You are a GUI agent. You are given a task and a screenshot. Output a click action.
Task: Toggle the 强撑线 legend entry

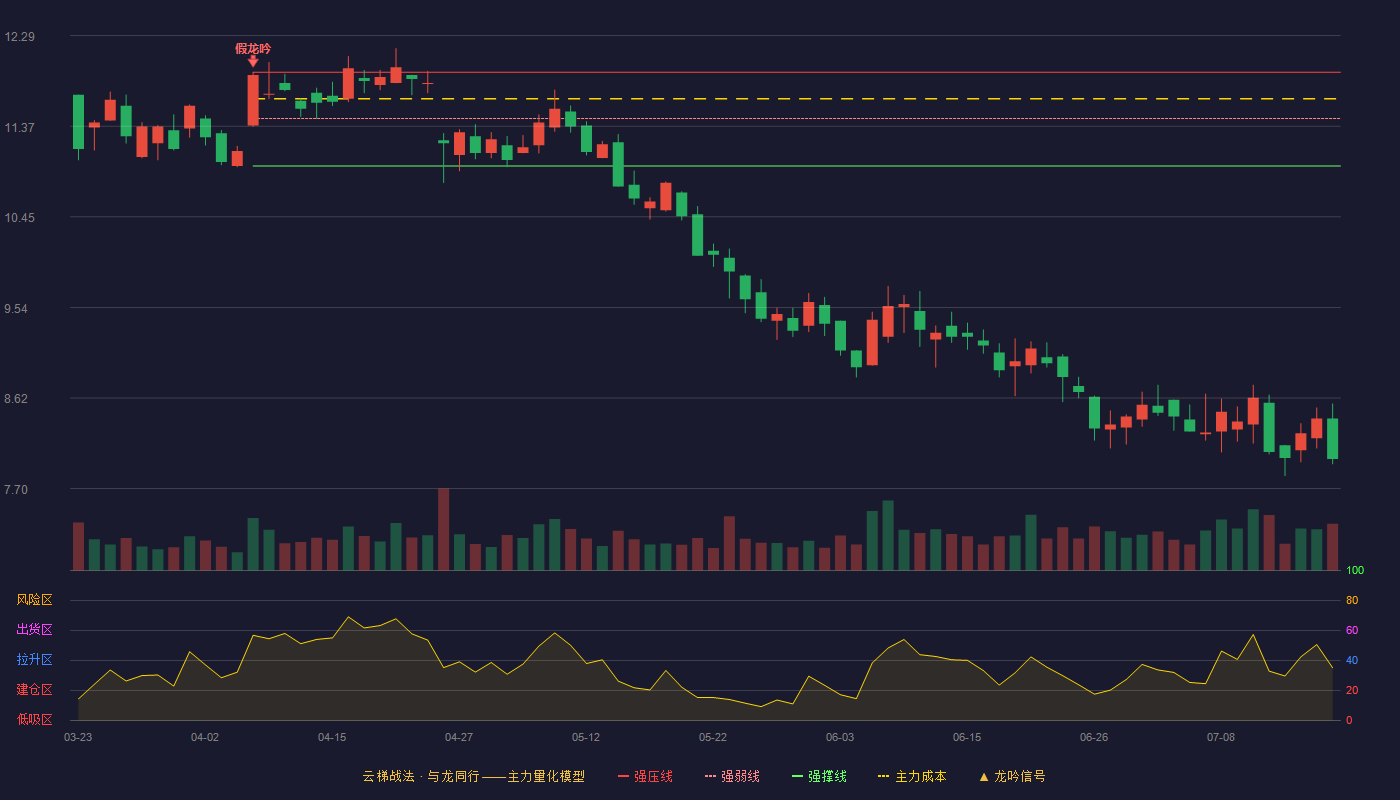click(819, 776)
